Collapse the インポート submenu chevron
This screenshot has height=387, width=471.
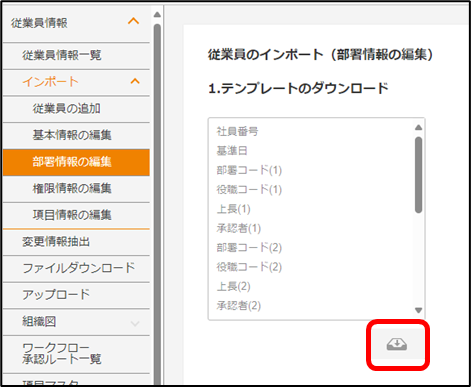(x=135, y=81)
